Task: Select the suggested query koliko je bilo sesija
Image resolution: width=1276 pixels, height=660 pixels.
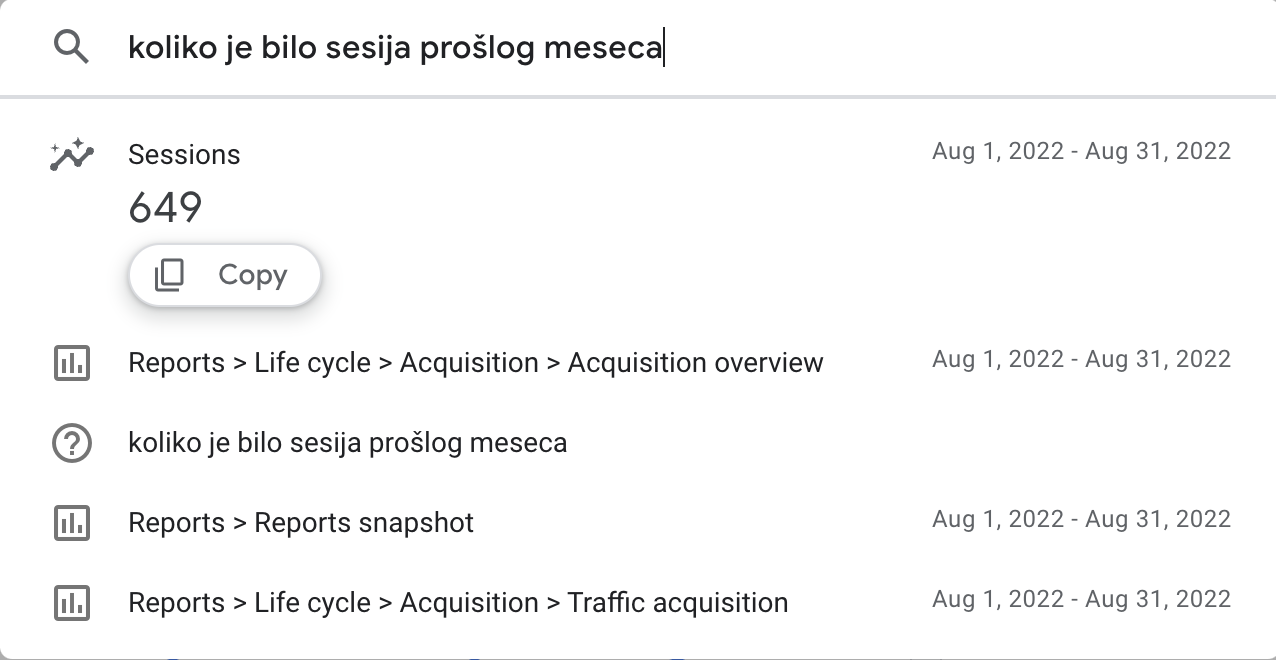Action: (x=638, y=443)
